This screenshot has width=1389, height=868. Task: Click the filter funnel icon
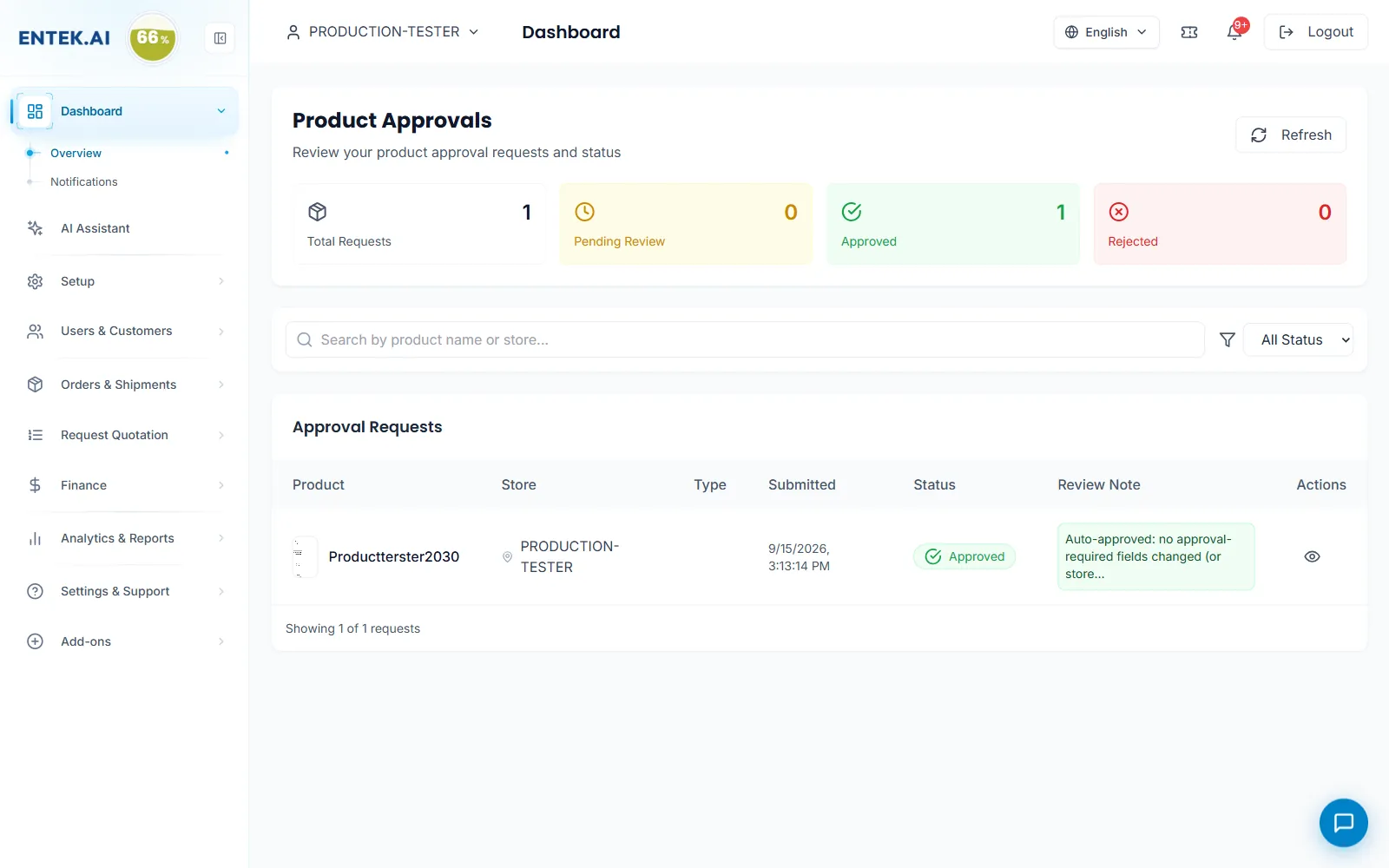click(1227, 340)
